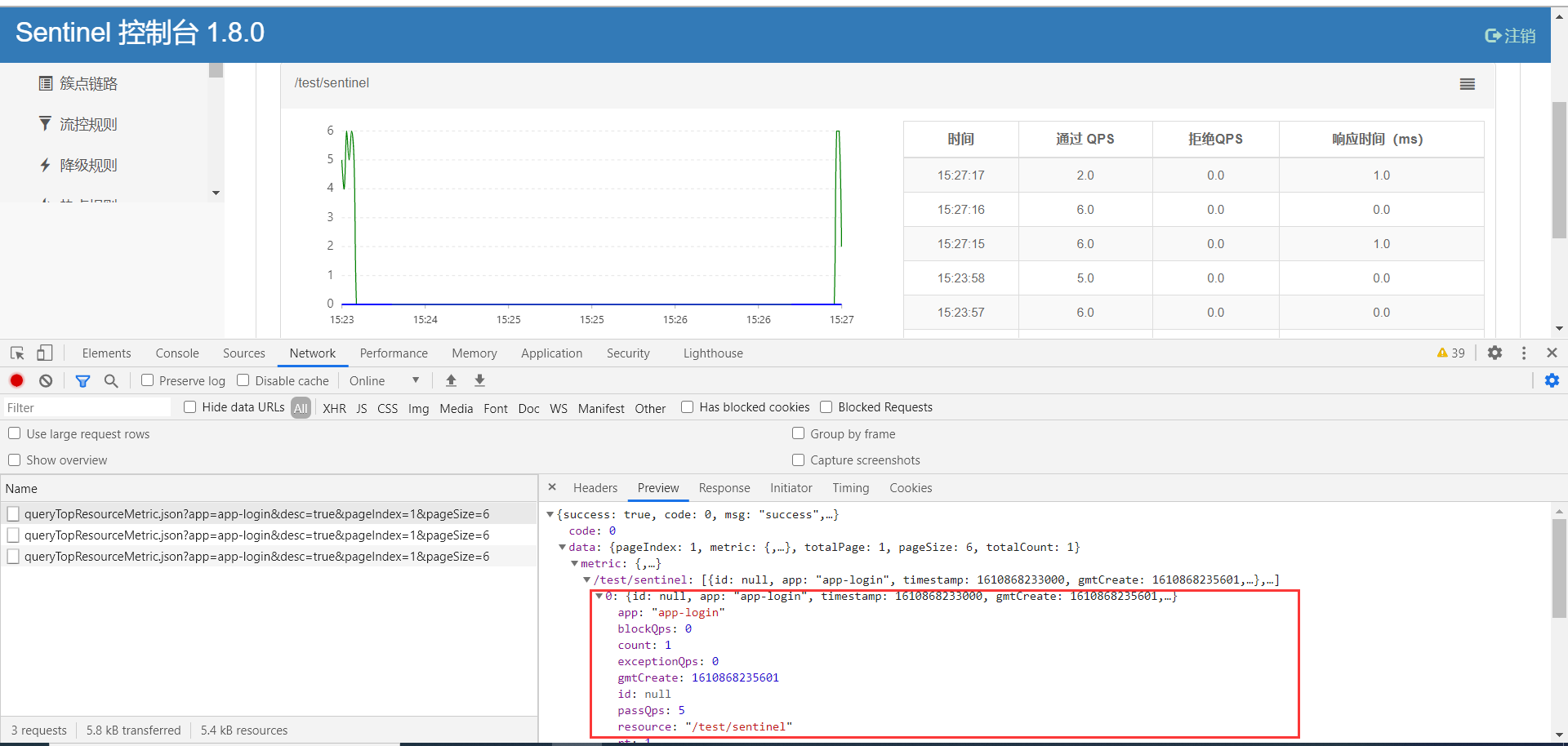Click the Name column header

[269, 488]
